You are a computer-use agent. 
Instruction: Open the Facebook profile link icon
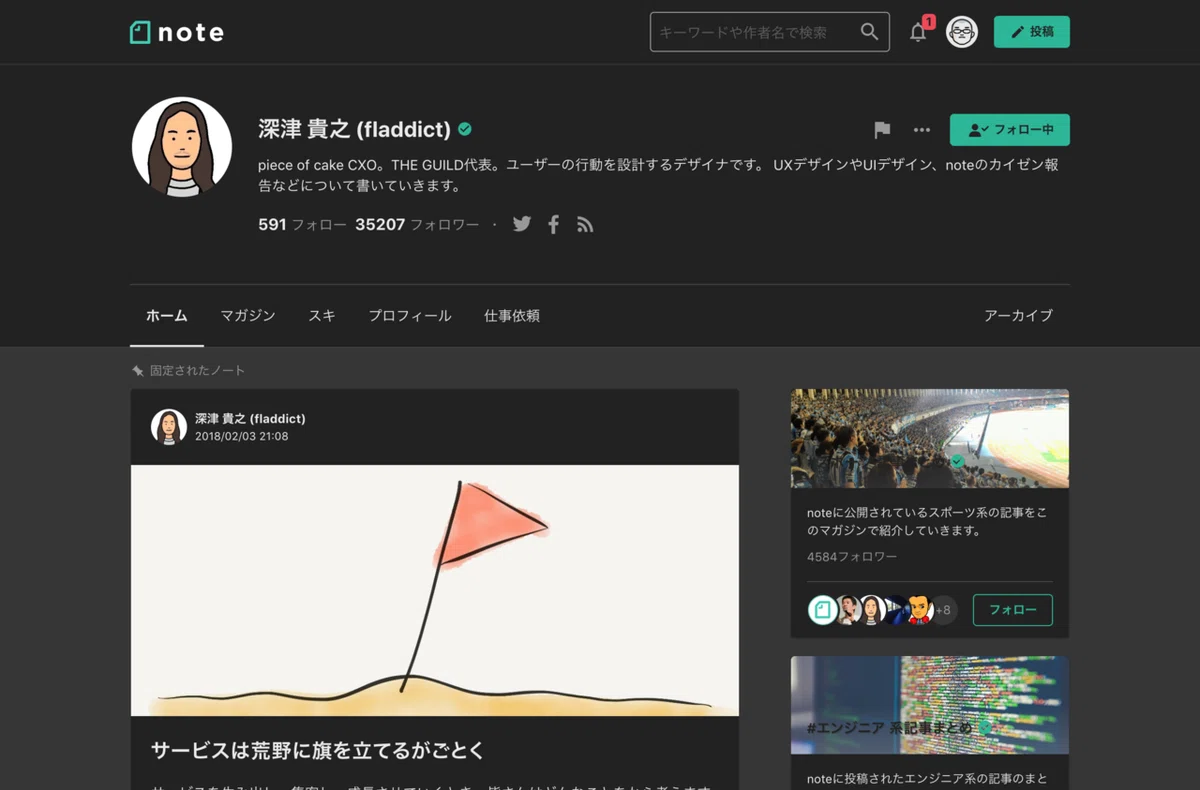(x=553, y=224)
